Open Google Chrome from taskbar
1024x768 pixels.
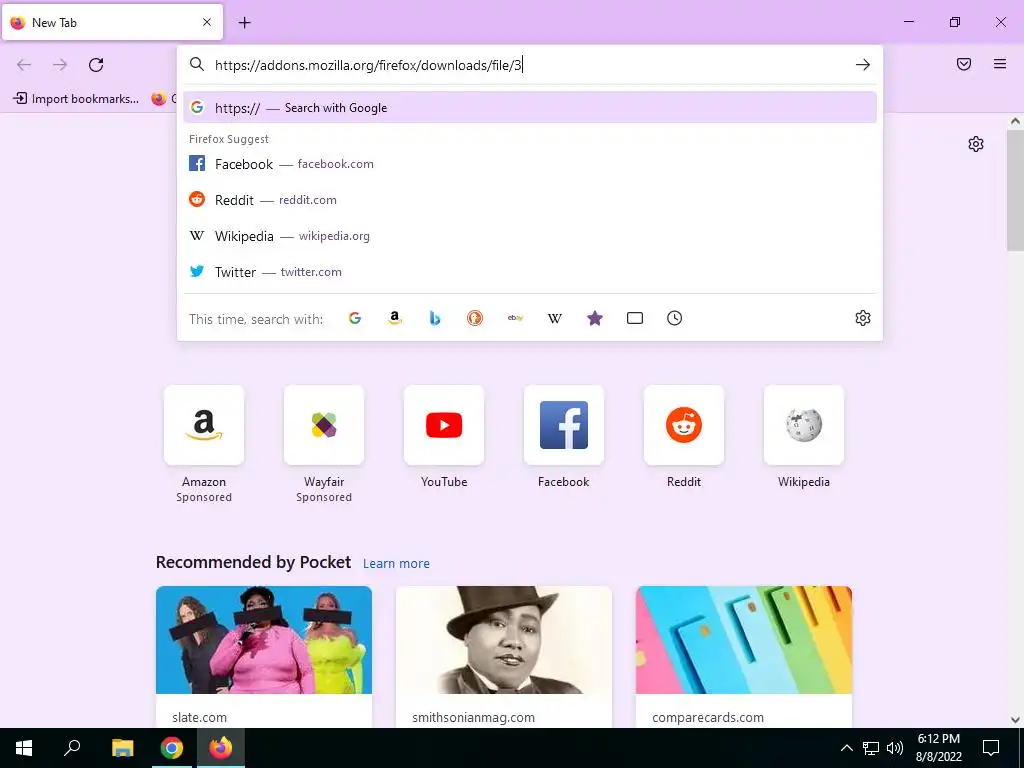(172, 748)
